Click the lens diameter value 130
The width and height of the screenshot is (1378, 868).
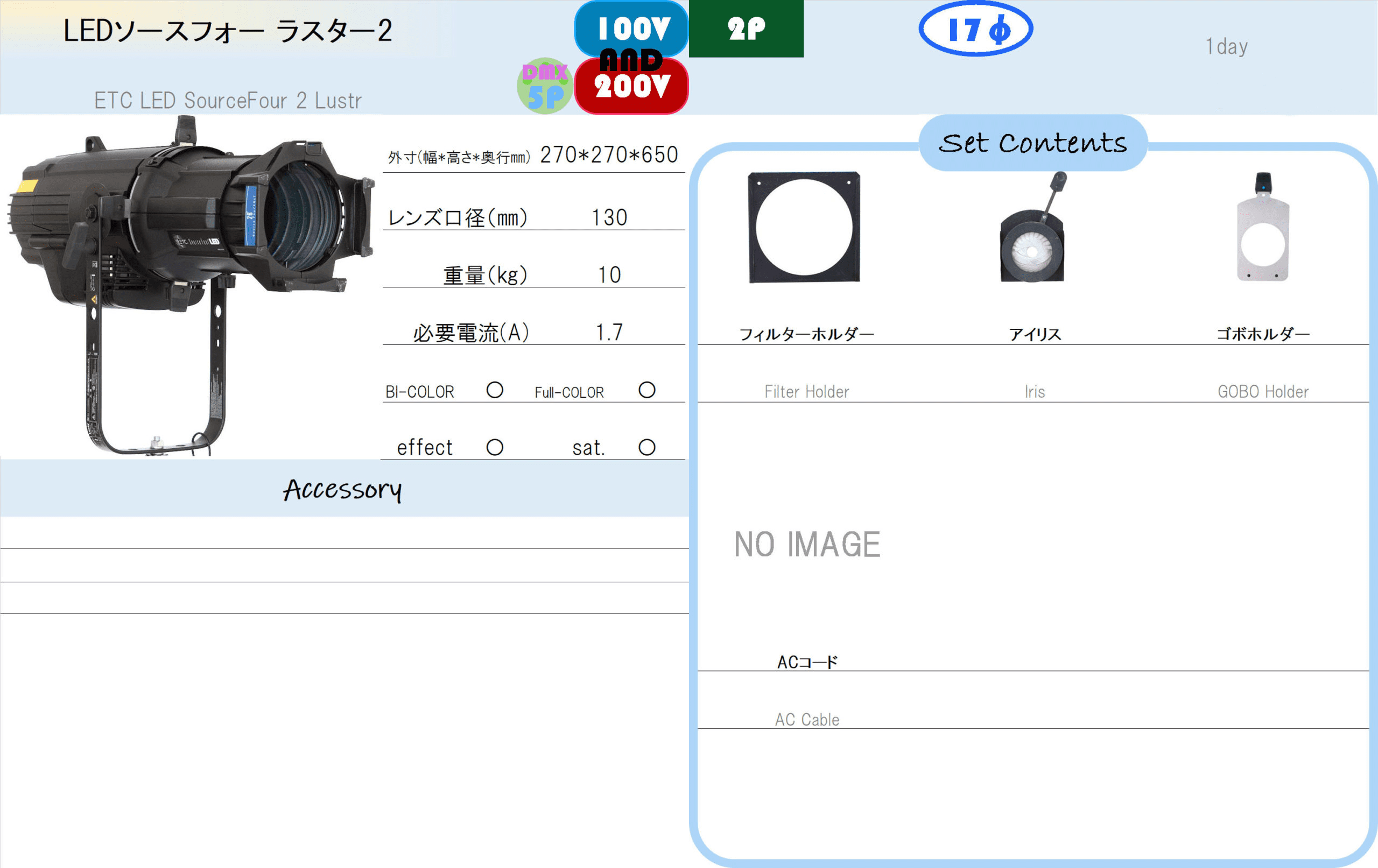click(609, 218)
